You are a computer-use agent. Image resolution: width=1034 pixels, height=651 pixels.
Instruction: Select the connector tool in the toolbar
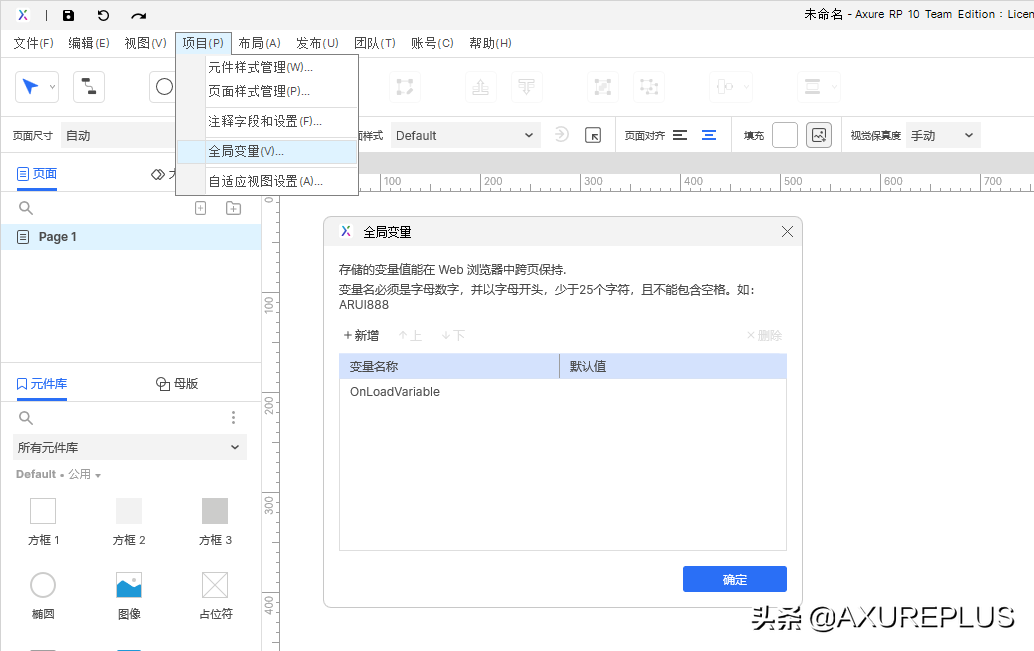88,87
